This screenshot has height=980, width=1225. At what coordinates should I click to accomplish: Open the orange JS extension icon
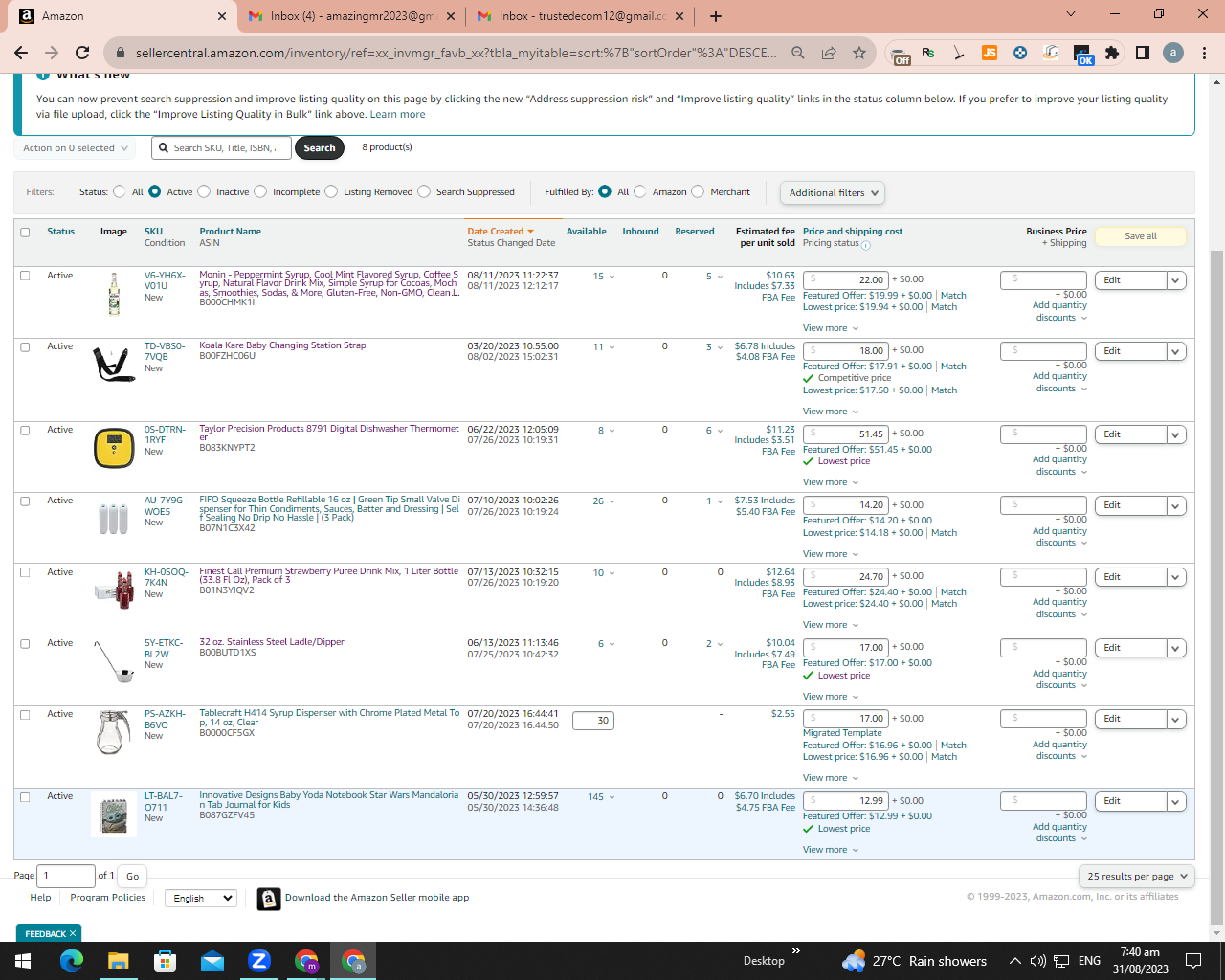(990, 54)
